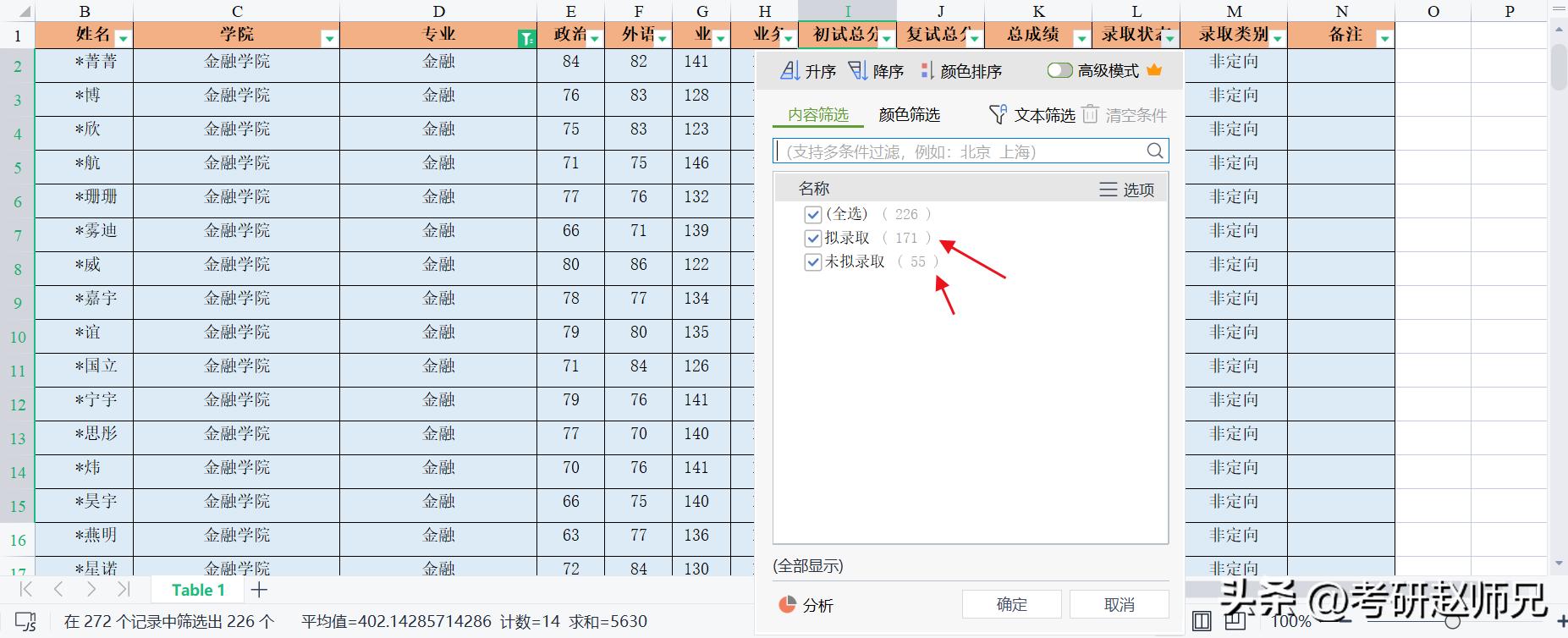Click 计数=14 in status bar
The image size is (1568, 638).
point(530,622)
